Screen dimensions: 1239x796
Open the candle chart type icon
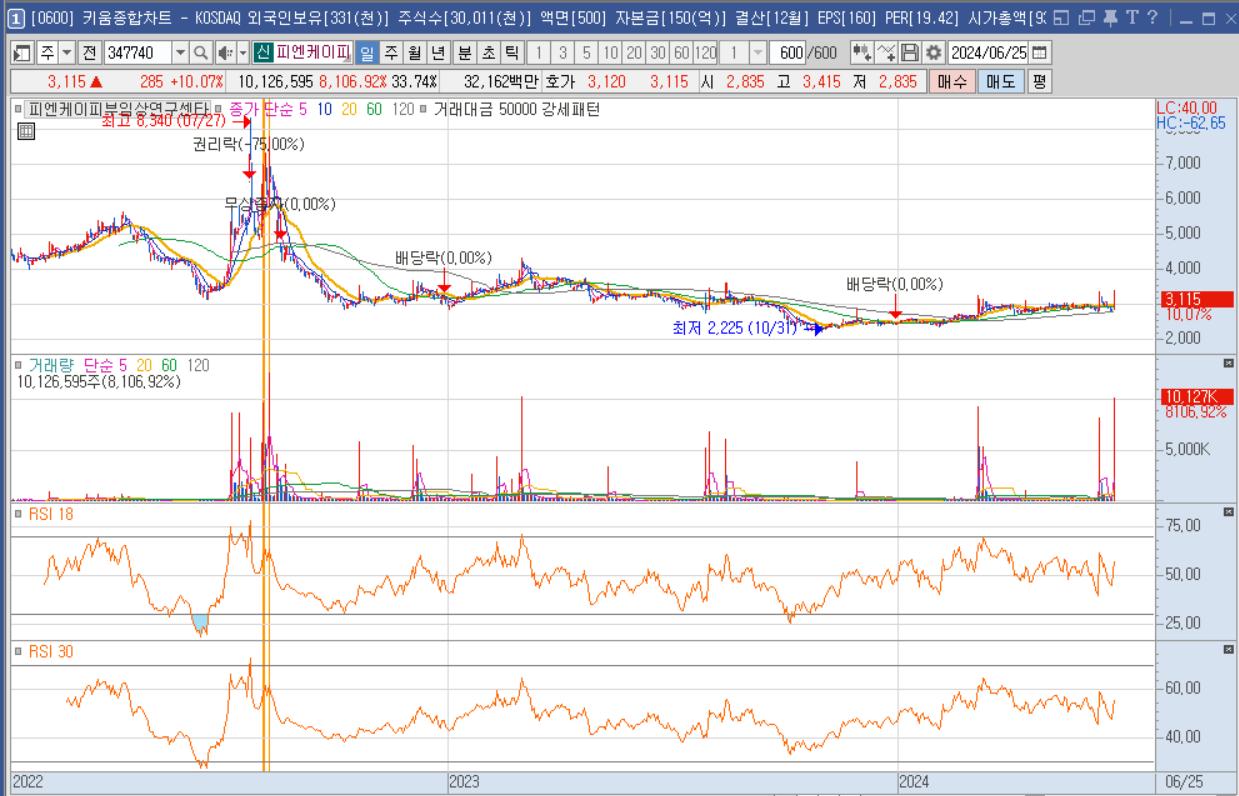(862, 53)
